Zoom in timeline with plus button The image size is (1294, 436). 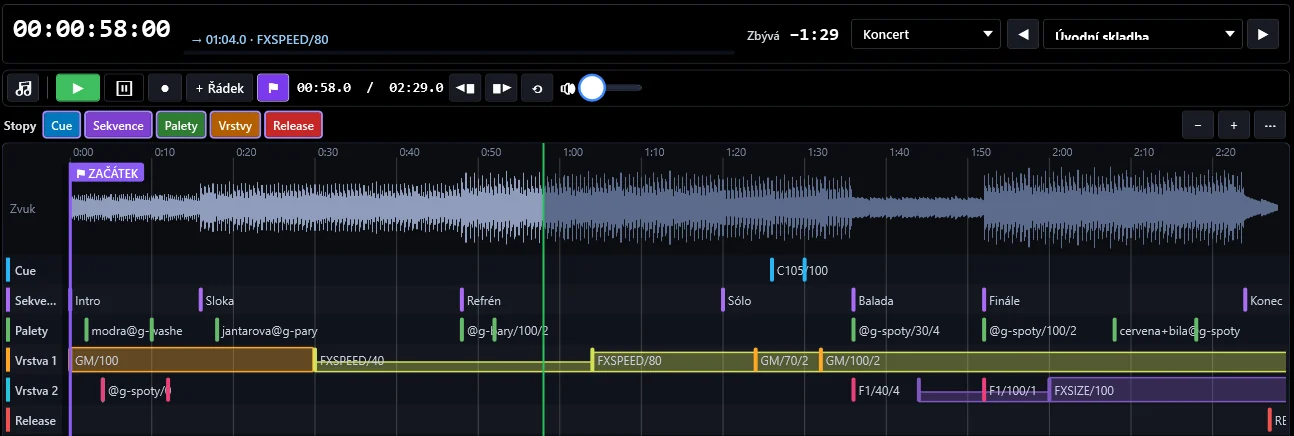click(x=1234, y=126)
